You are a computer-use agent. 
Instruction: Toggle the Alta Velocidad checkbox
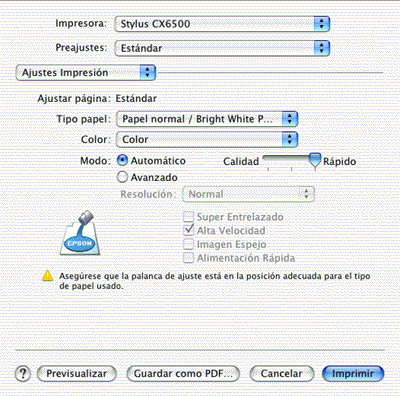(189, 230)
